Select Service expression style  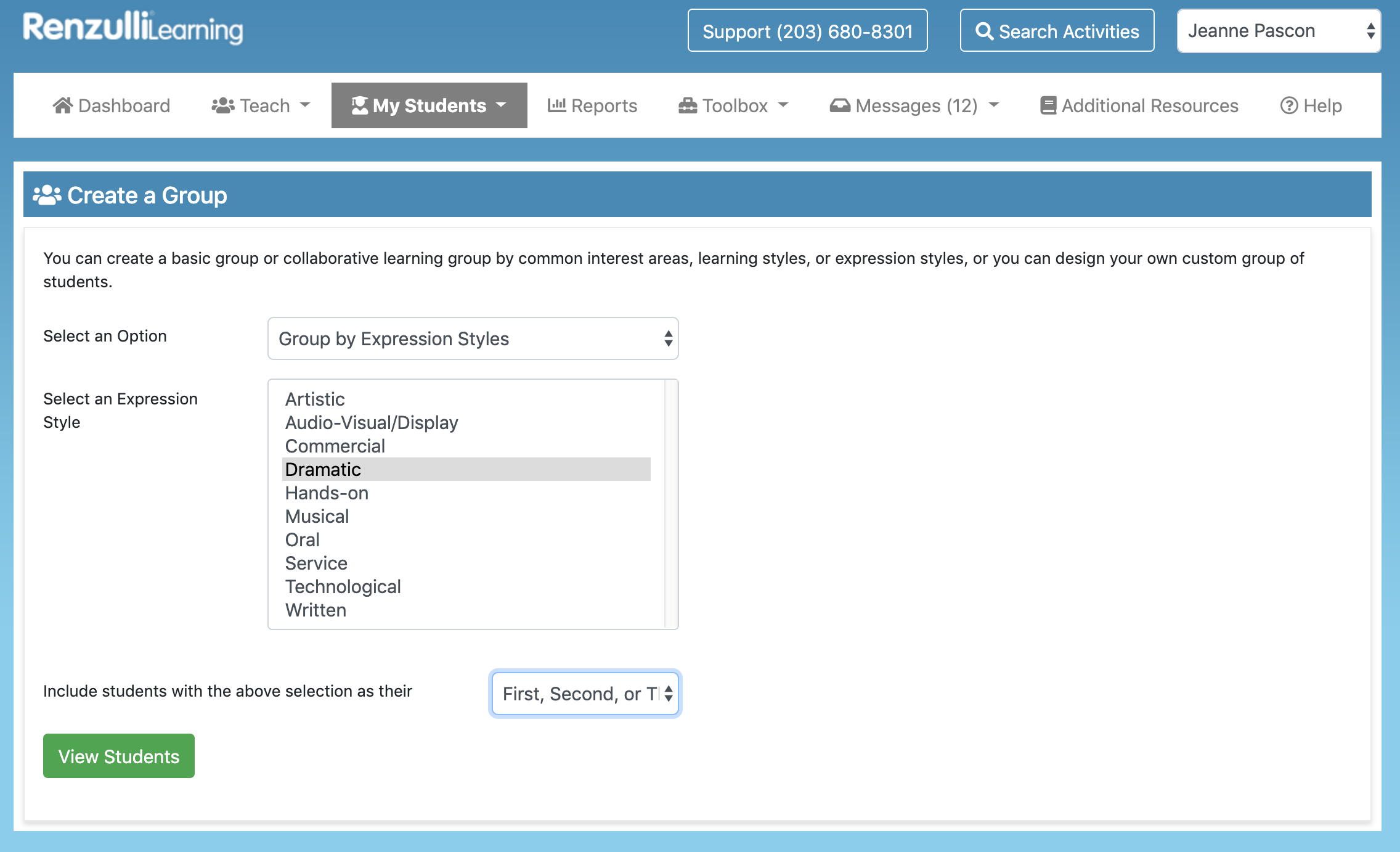click(x=466, y=563)
